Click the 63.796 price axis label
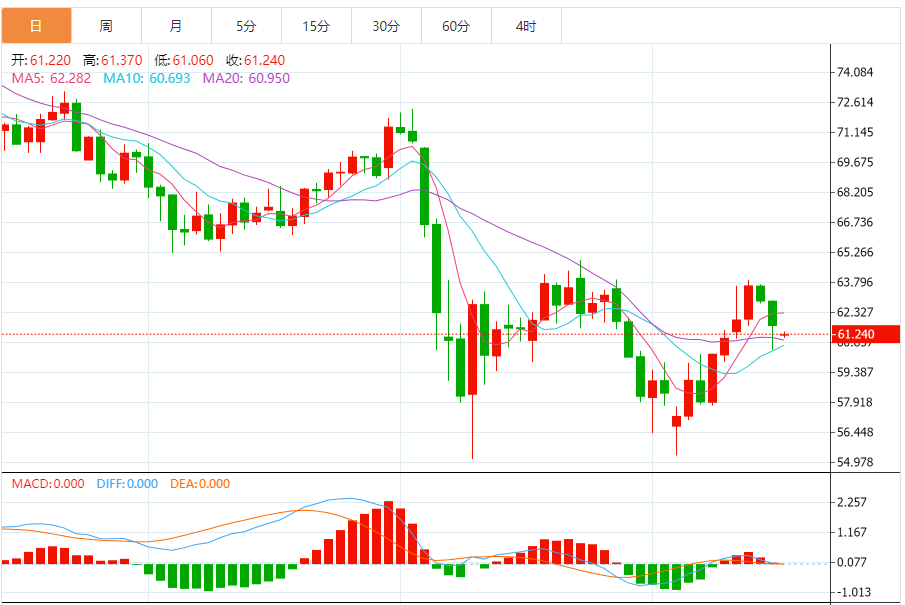This screenshot has width=905, height=605. (x=855, y=282)
